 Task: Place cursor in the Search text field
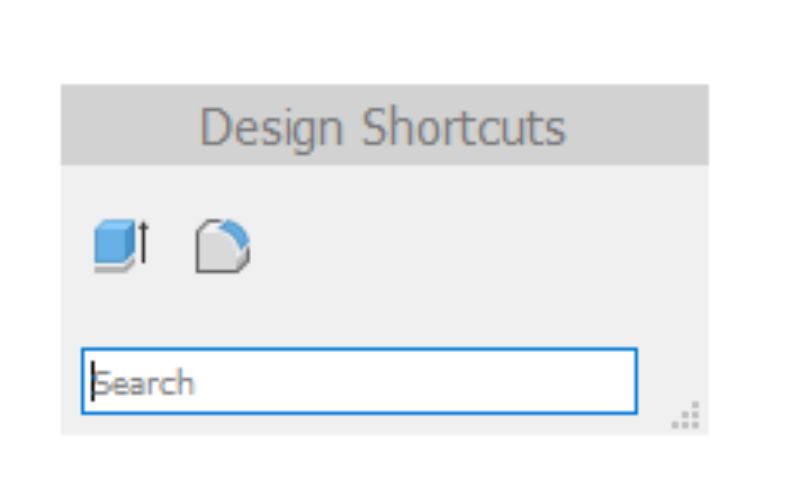(359, 381)
